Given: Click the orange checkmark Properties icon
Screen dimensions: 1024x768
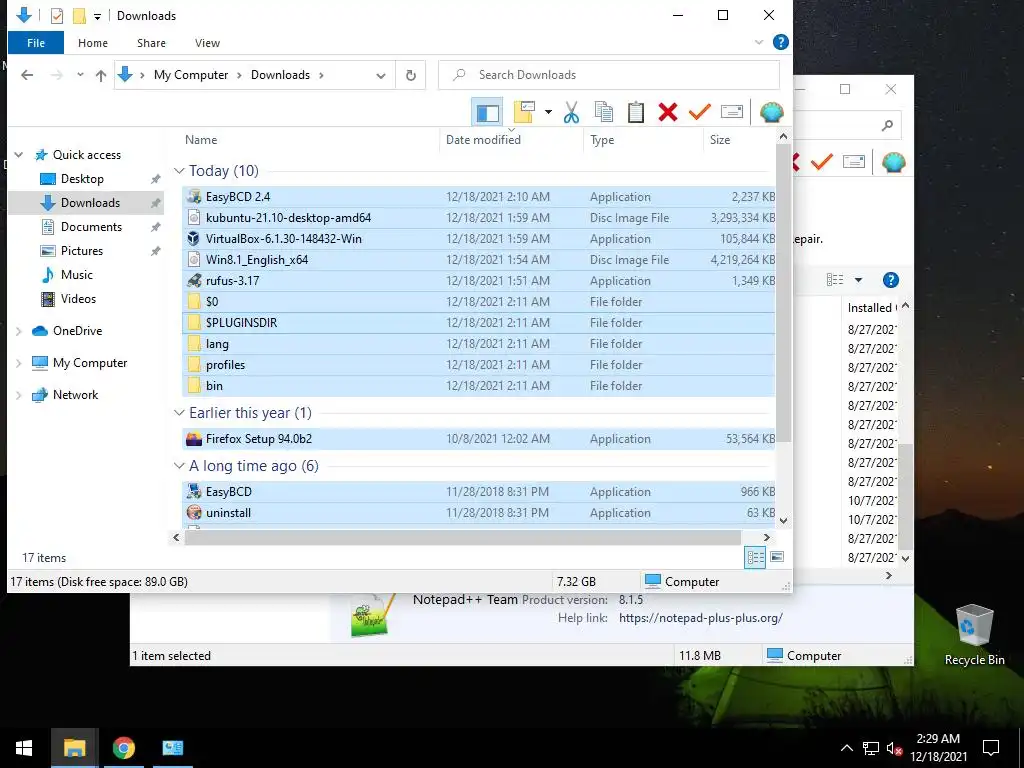Looking at the screenshot, I should coord(699,112).
